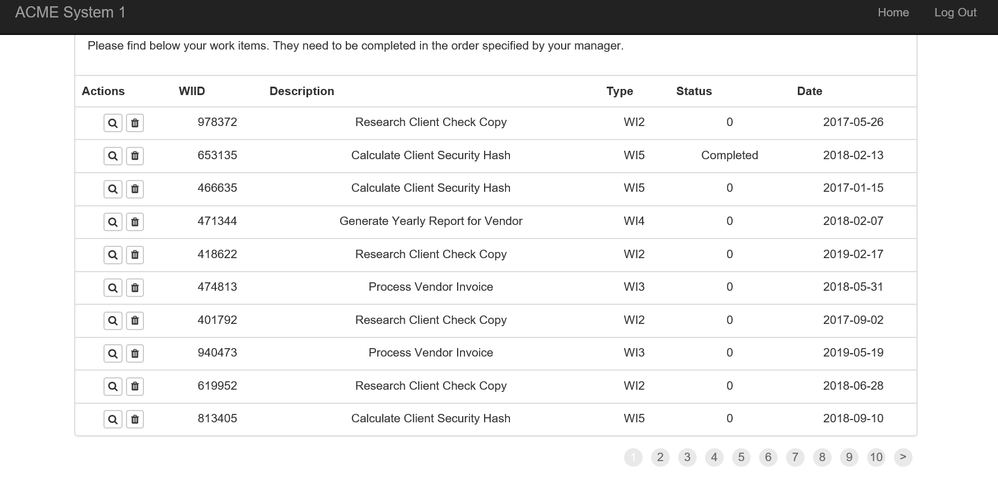Screen dimensions: 998x482
Task: Delete work item 813405
Action: tap(135, 420)
